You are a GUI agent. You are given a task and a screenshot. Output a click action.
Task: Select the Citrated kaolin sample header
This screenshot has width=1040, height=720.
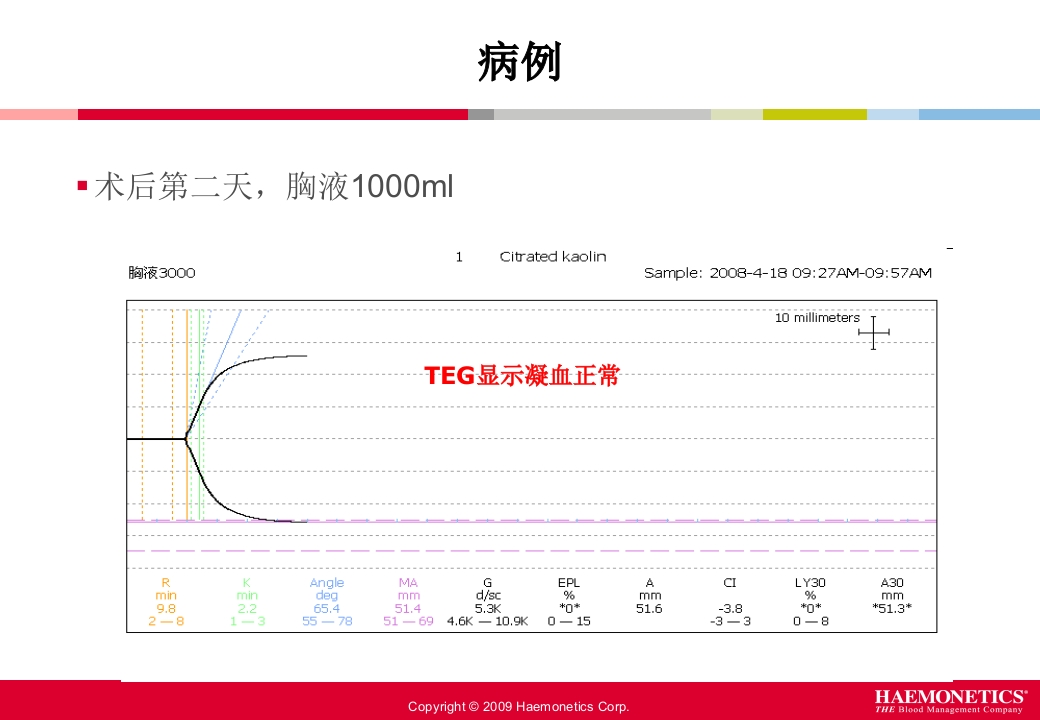pyautogui.click(x=553, y=256)
